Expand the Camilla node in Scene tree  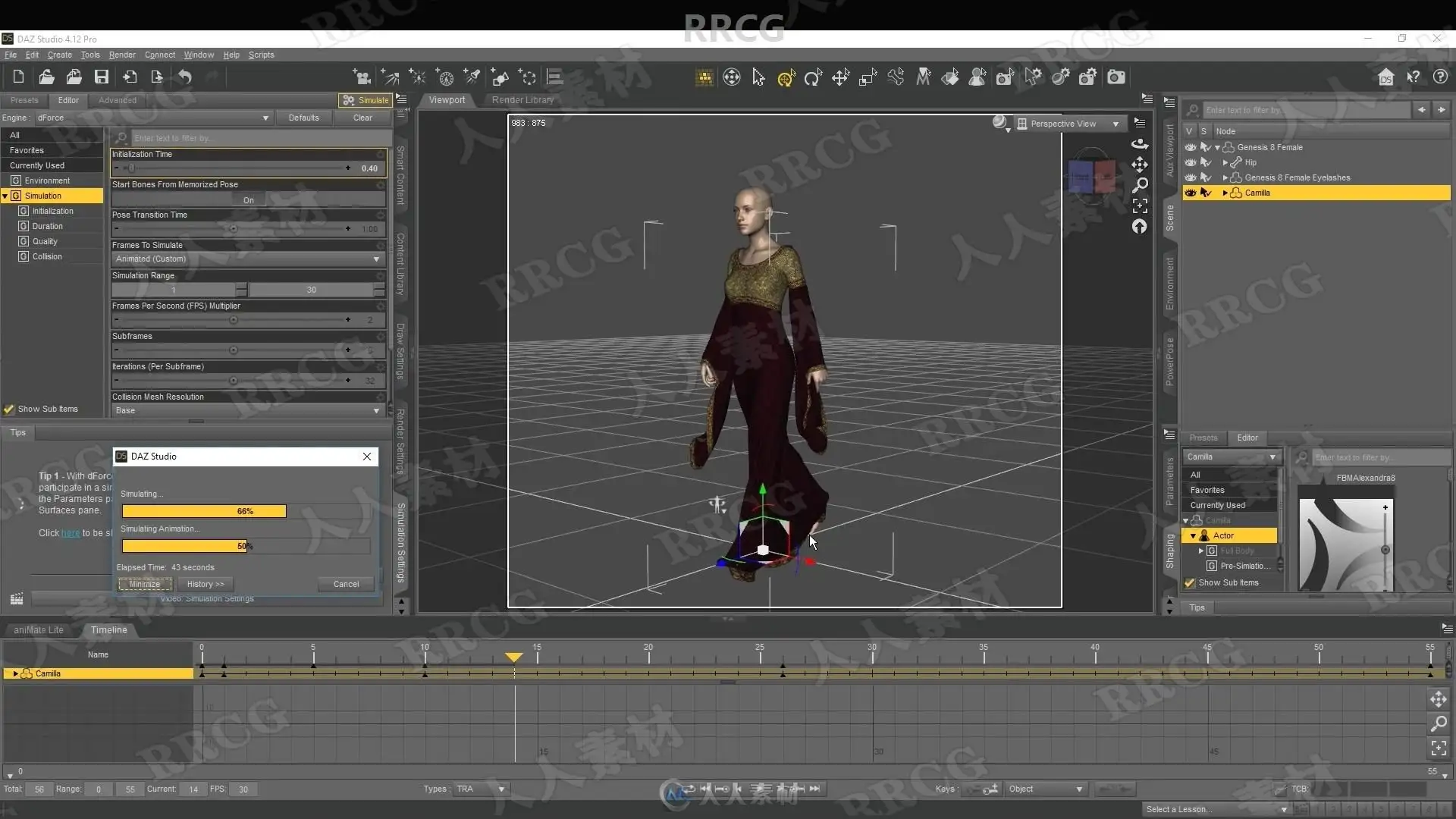(1225, 193)
